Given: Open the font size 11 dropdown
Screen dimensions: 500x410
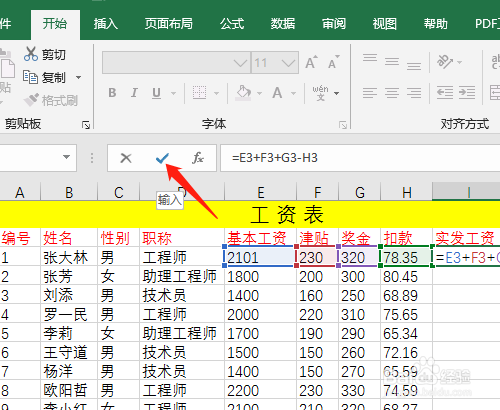Looking at the screenshot, I should tap(289, 62).
